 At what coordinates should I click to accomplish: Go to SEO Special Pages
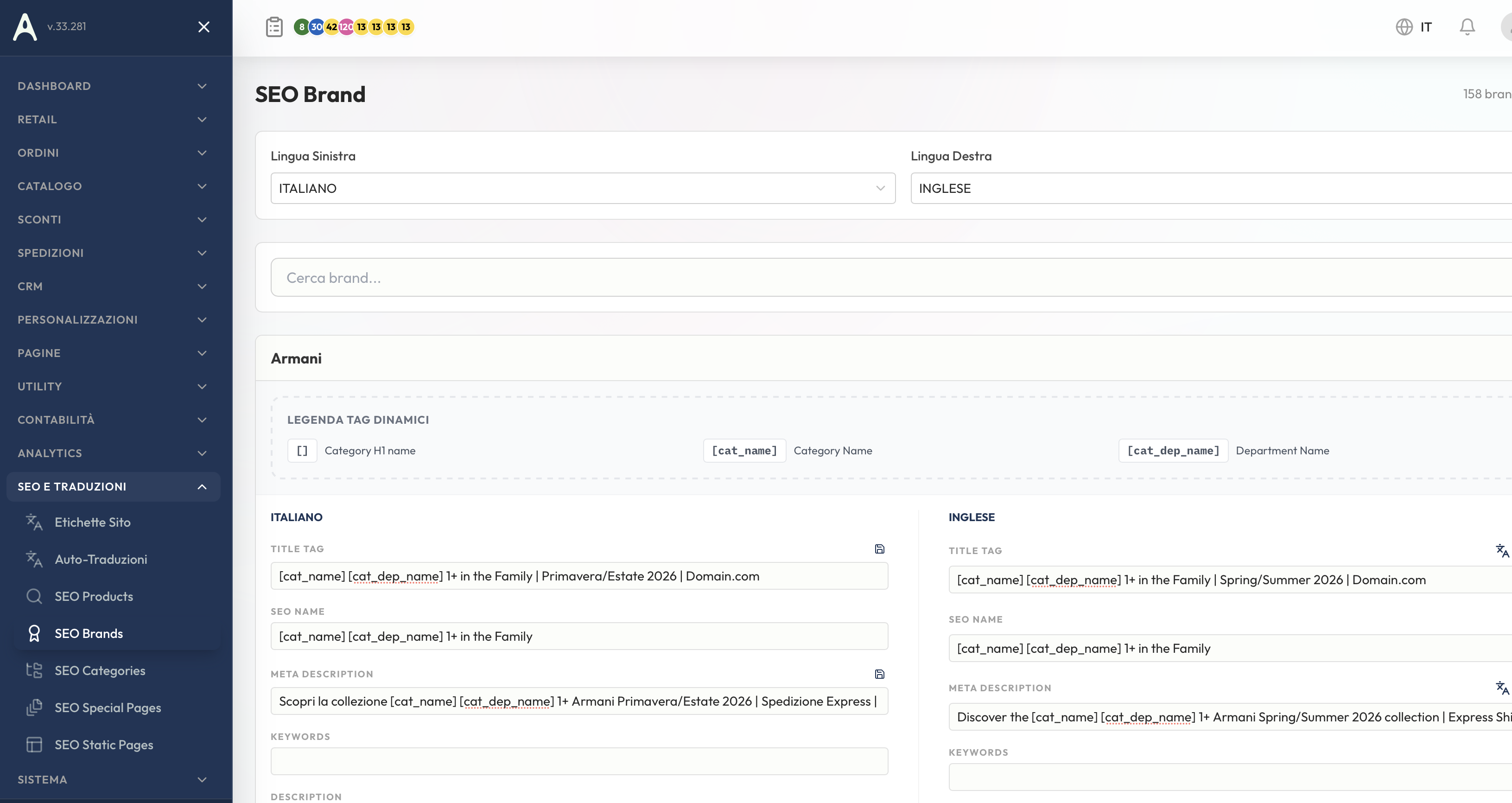(116, 707)
